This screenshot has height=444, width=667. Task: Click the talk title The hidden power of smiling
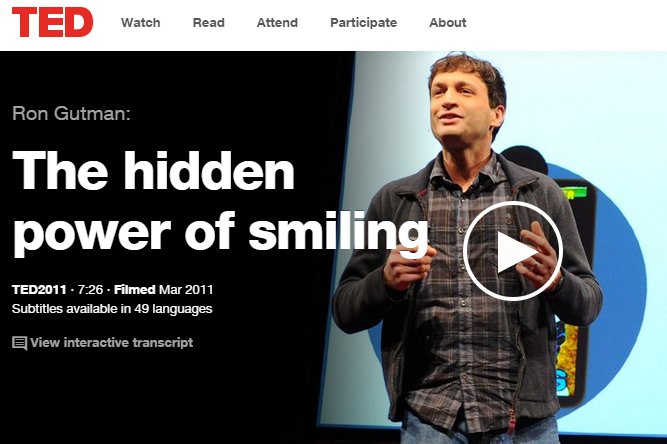coord(220,201)
